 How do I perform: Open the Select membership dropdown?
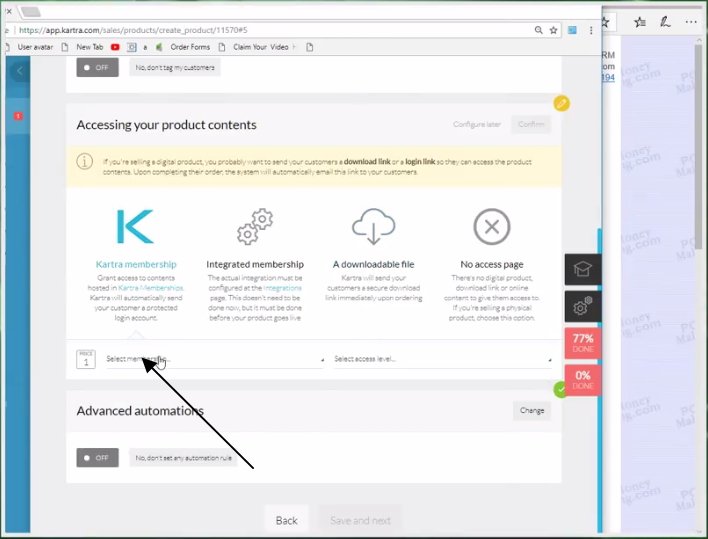point(215,359)
